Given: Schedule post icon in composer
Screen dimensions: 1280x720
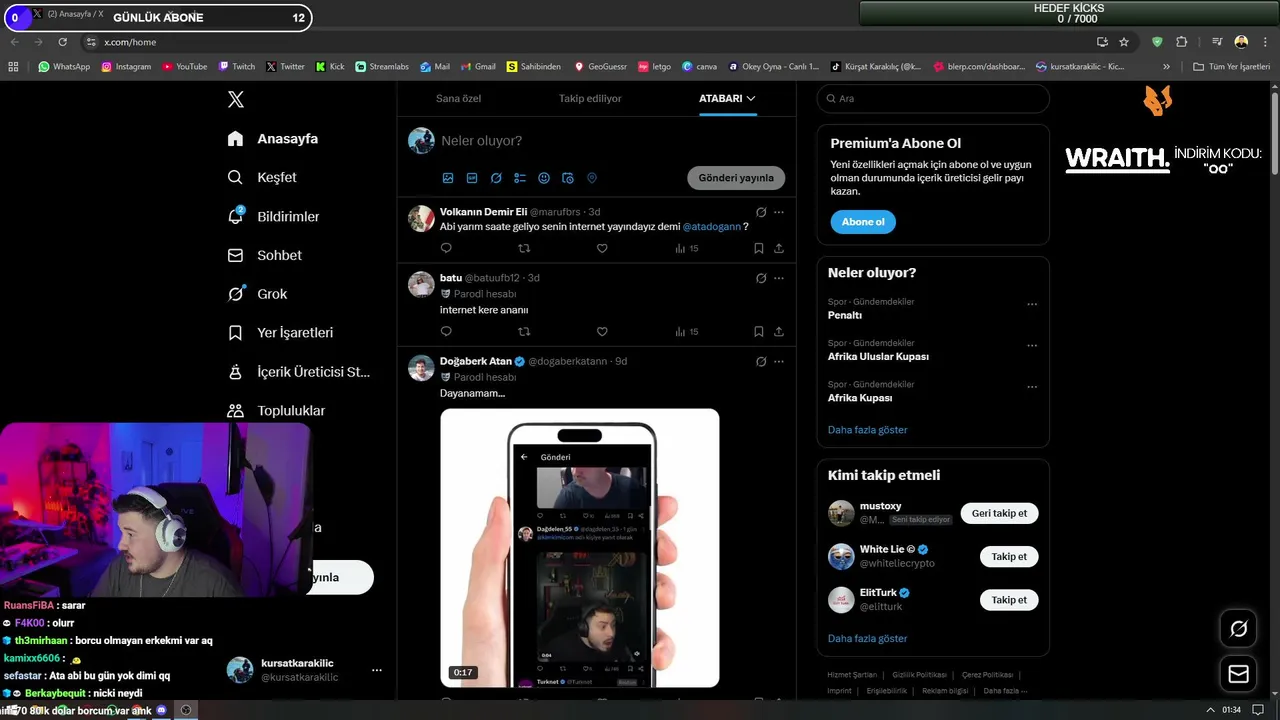Looking at the screenshot, I should coord(568,178).
